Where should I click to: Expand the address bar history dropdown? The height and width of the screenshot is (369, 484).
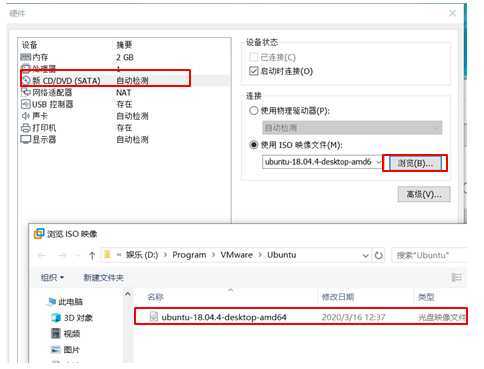point(365,256)
